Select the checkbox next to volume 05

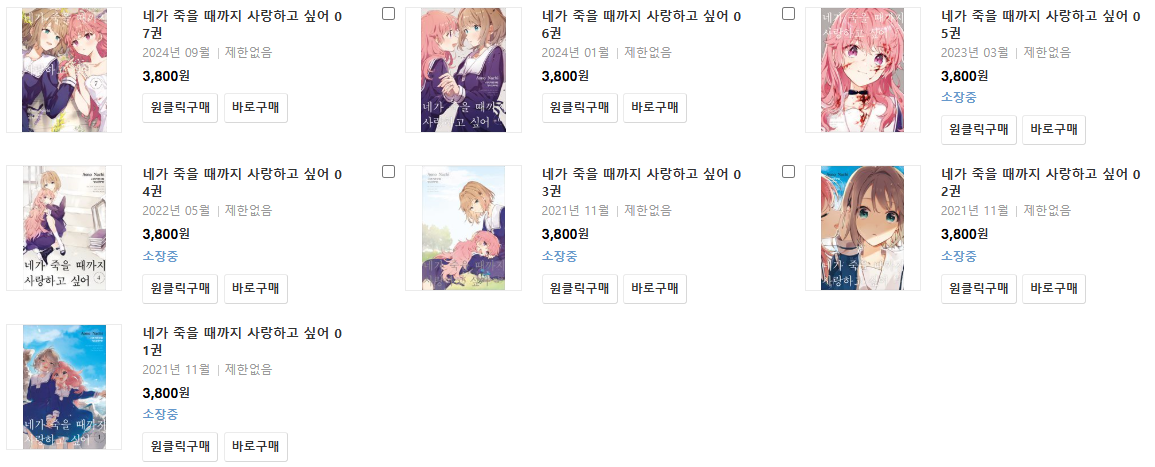788,14
